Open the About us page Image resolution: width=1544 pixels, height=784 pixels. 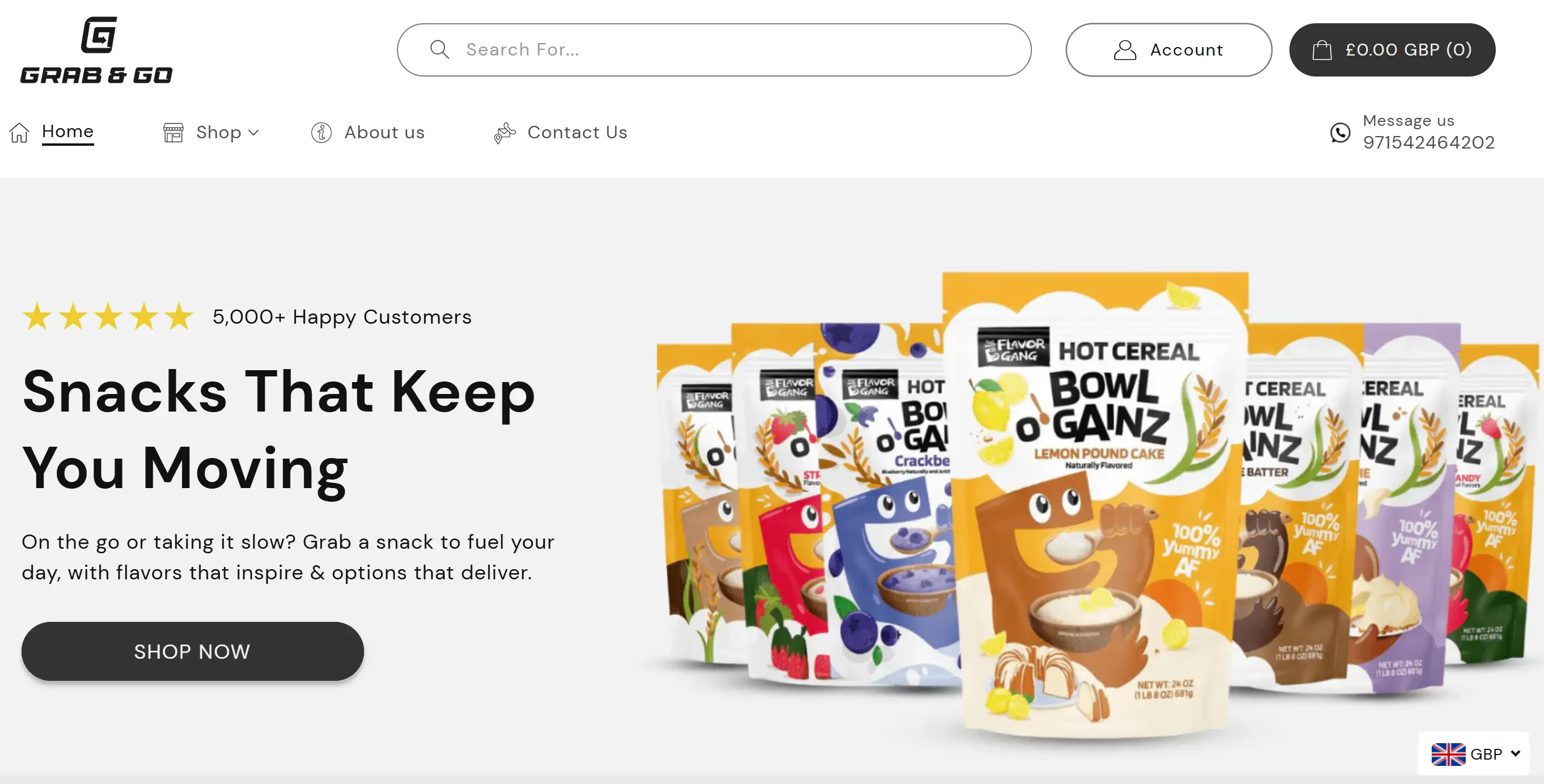384,133
